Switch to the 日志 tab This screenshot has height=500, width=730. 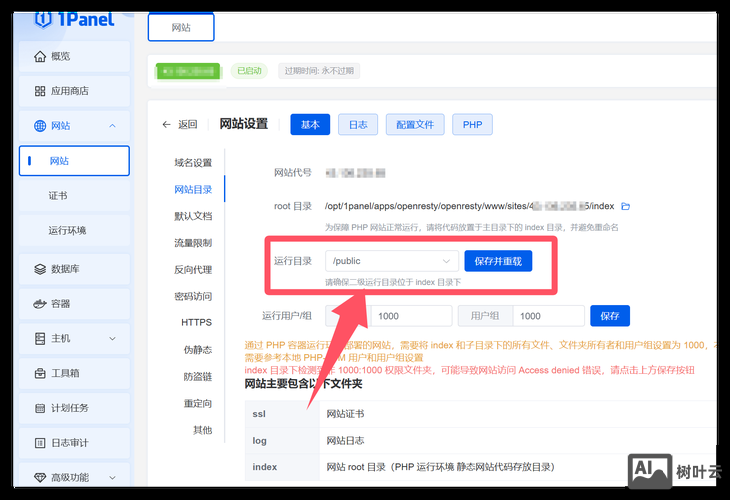coord(358,125)
